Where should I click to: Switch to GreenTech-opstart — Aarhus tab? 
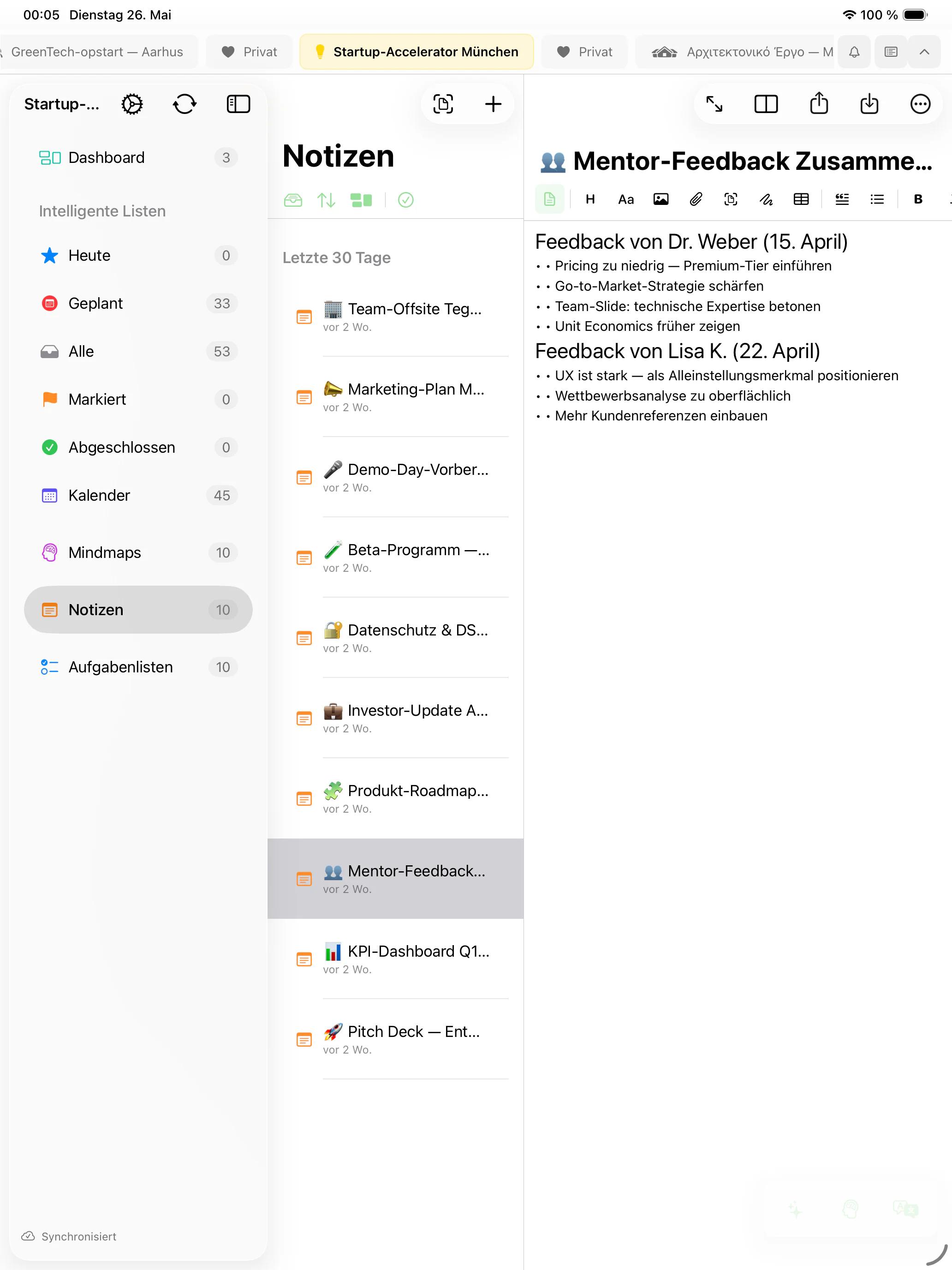click(x=99, y=52)
